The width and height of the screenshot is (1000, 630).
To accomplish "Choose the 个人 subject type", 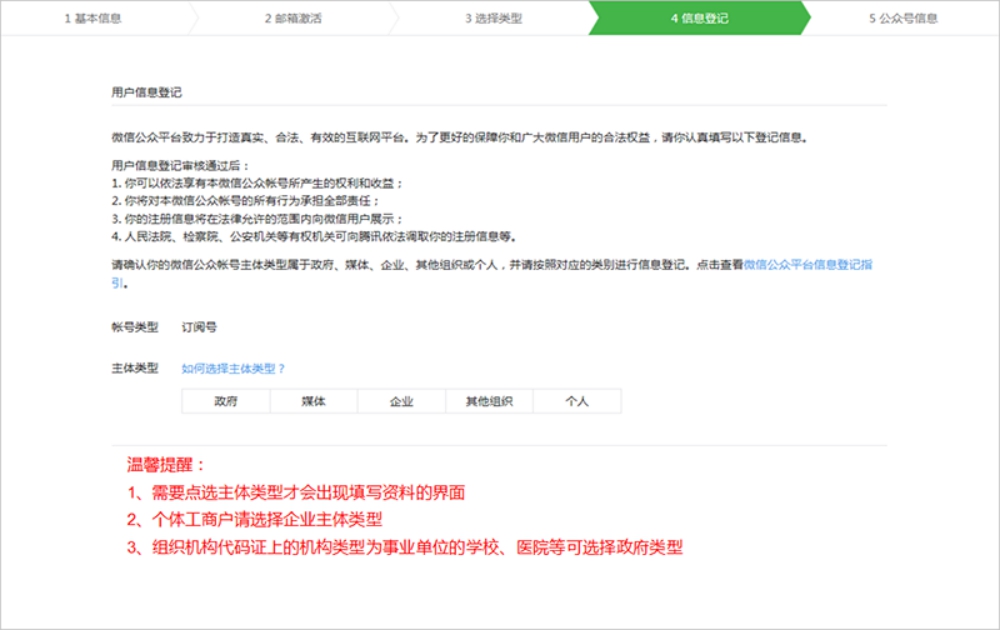I will pos(577,400).
